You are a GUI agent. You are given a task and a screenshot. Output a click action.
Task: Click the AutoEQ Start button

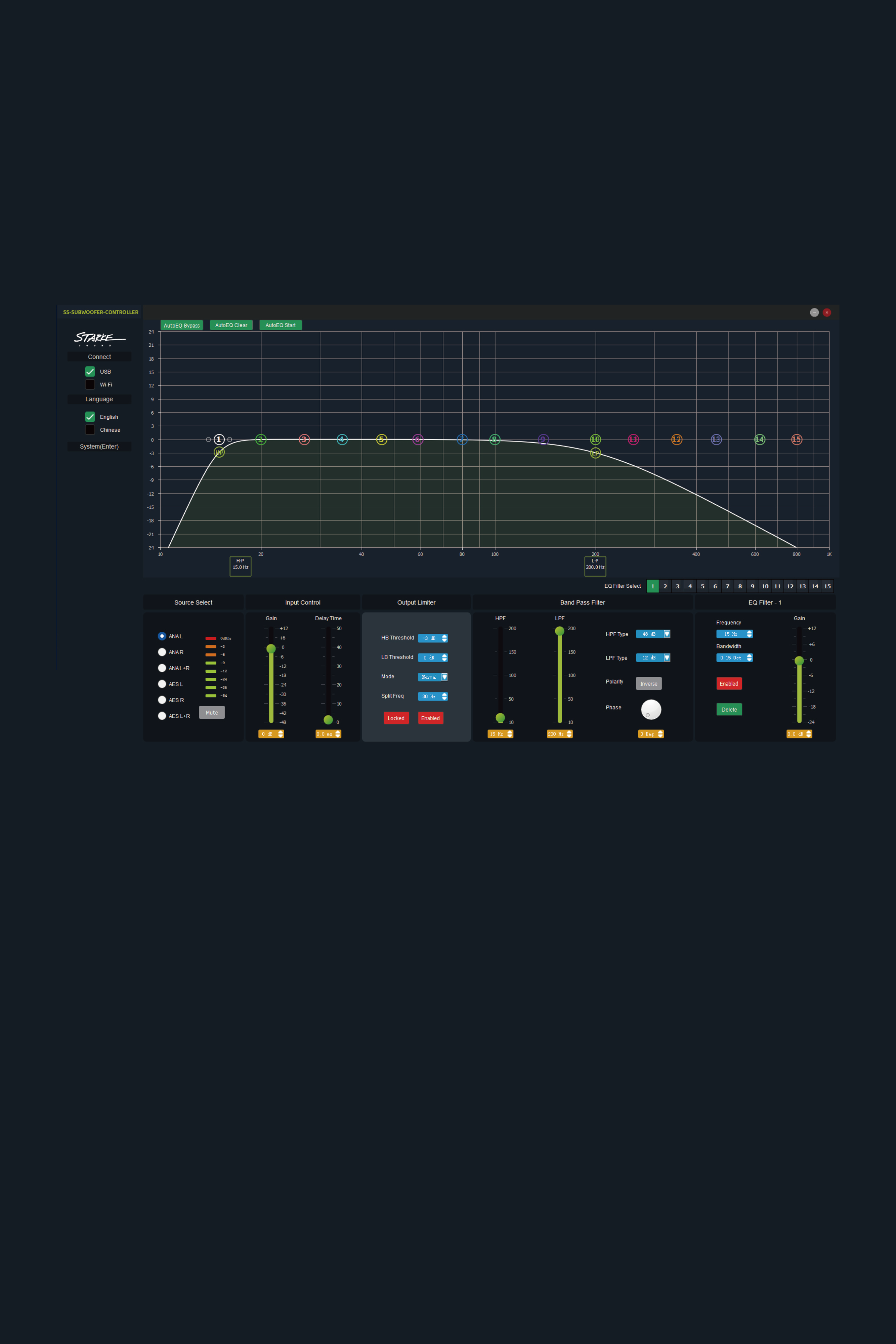[281, 325]
